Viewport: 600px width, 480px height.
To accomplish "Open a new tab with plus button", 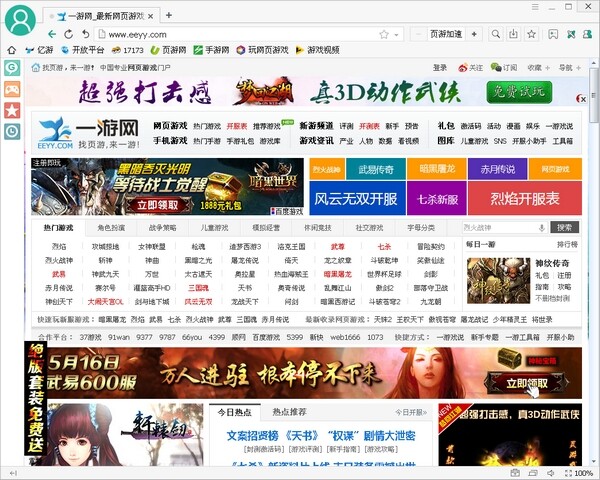I will 168,15.
